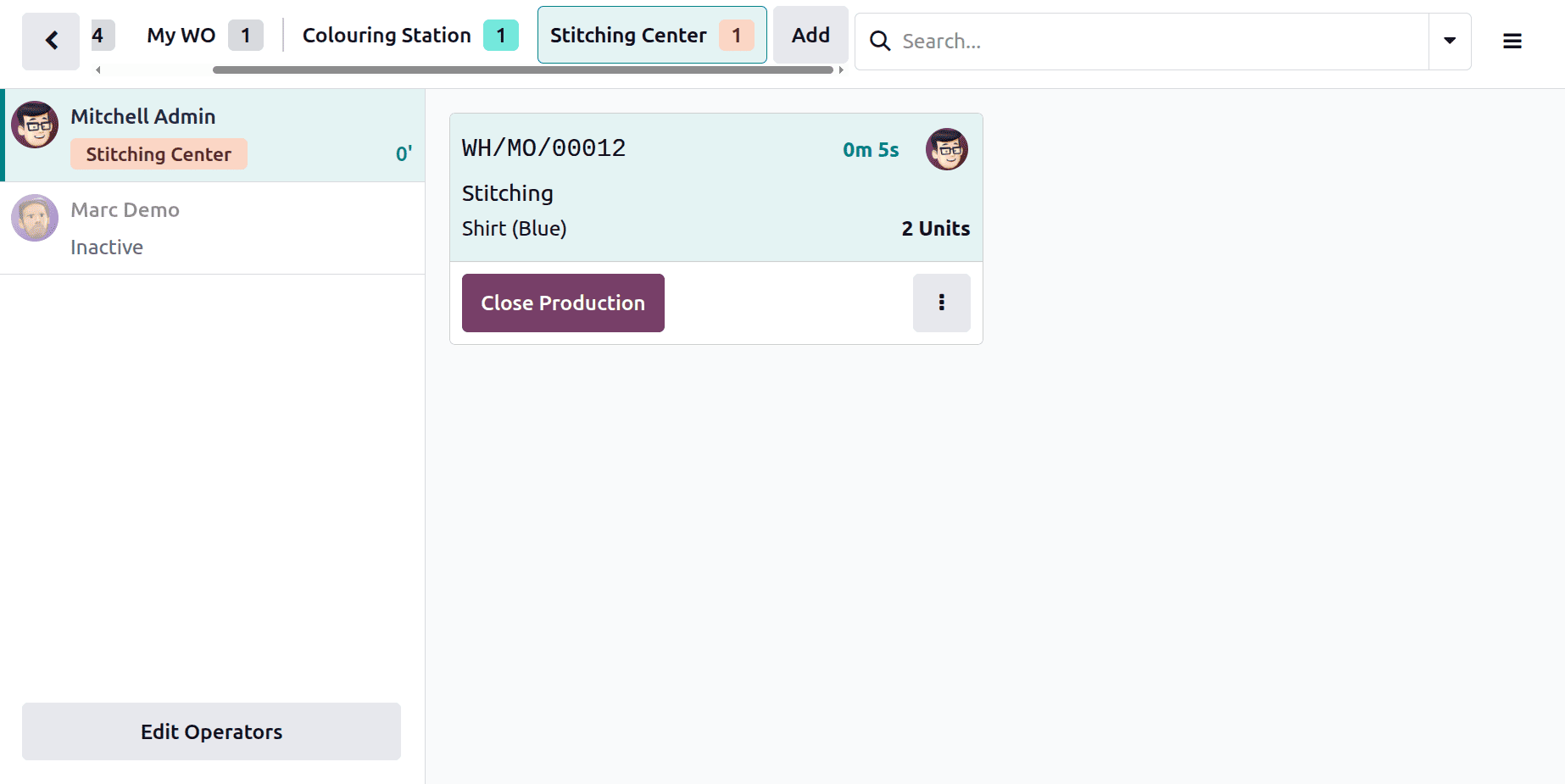Click the Shirt (Blue) product name
Viewport: 1565px width, 784px height.
pyautogui.click(x=514, y=228)
